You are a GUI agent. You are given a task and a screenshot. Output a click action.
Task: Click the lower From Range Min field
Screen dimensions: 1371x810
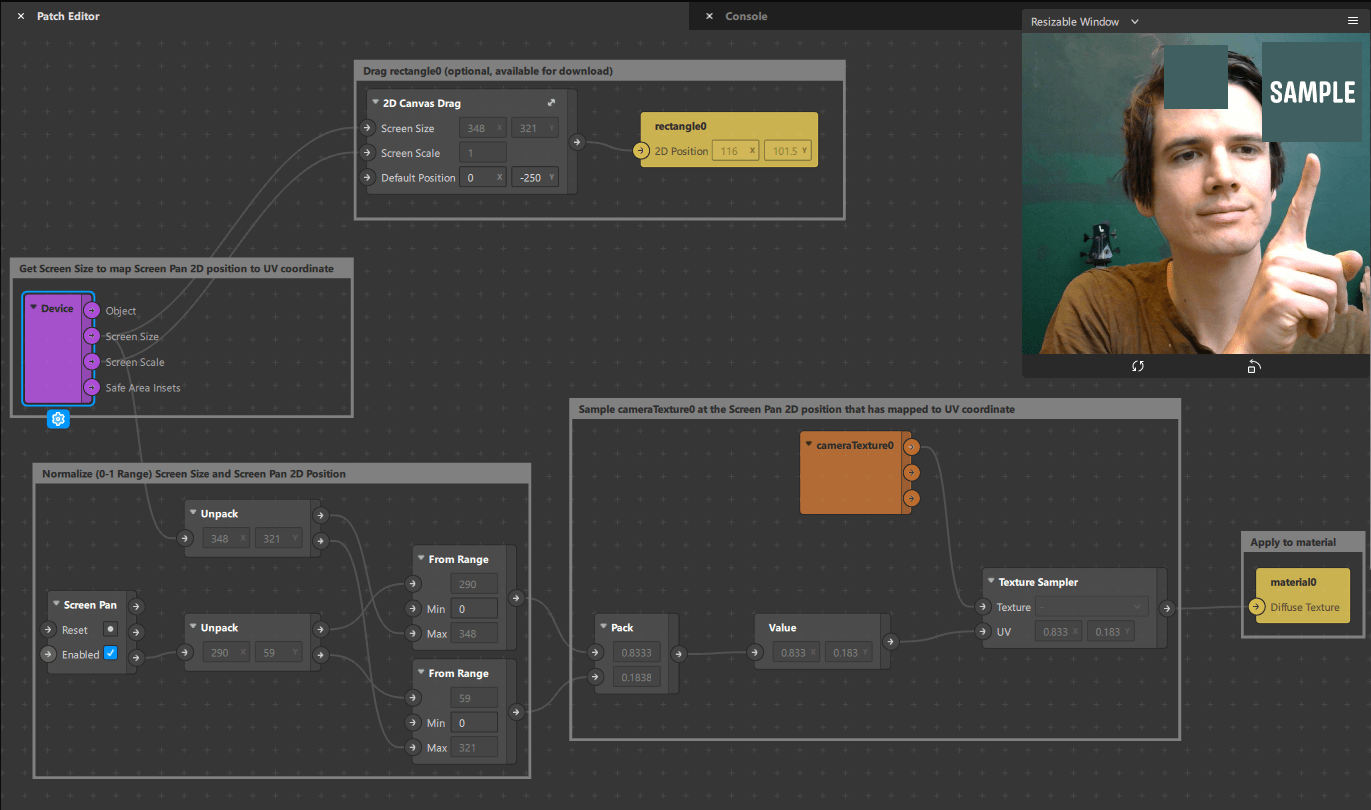[474, 722]
